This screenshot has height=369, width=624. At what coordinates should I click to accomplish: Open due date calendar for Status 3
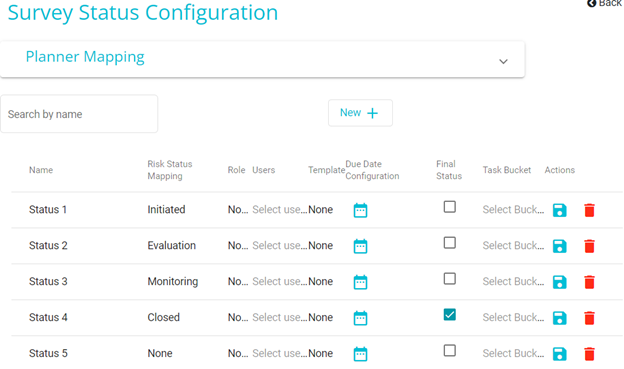pyautogui.click(x=360, y=281)
